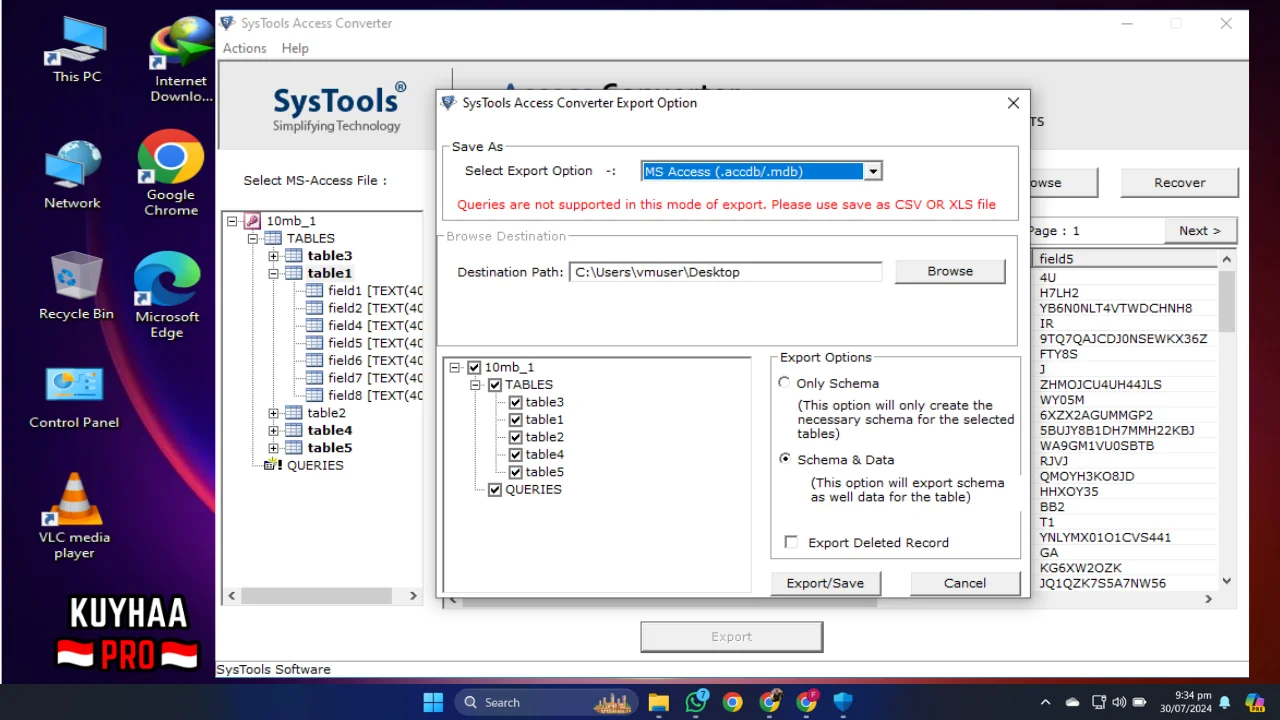
Task: Click the Recover button in main window
Action: [x=1180, y=182]
